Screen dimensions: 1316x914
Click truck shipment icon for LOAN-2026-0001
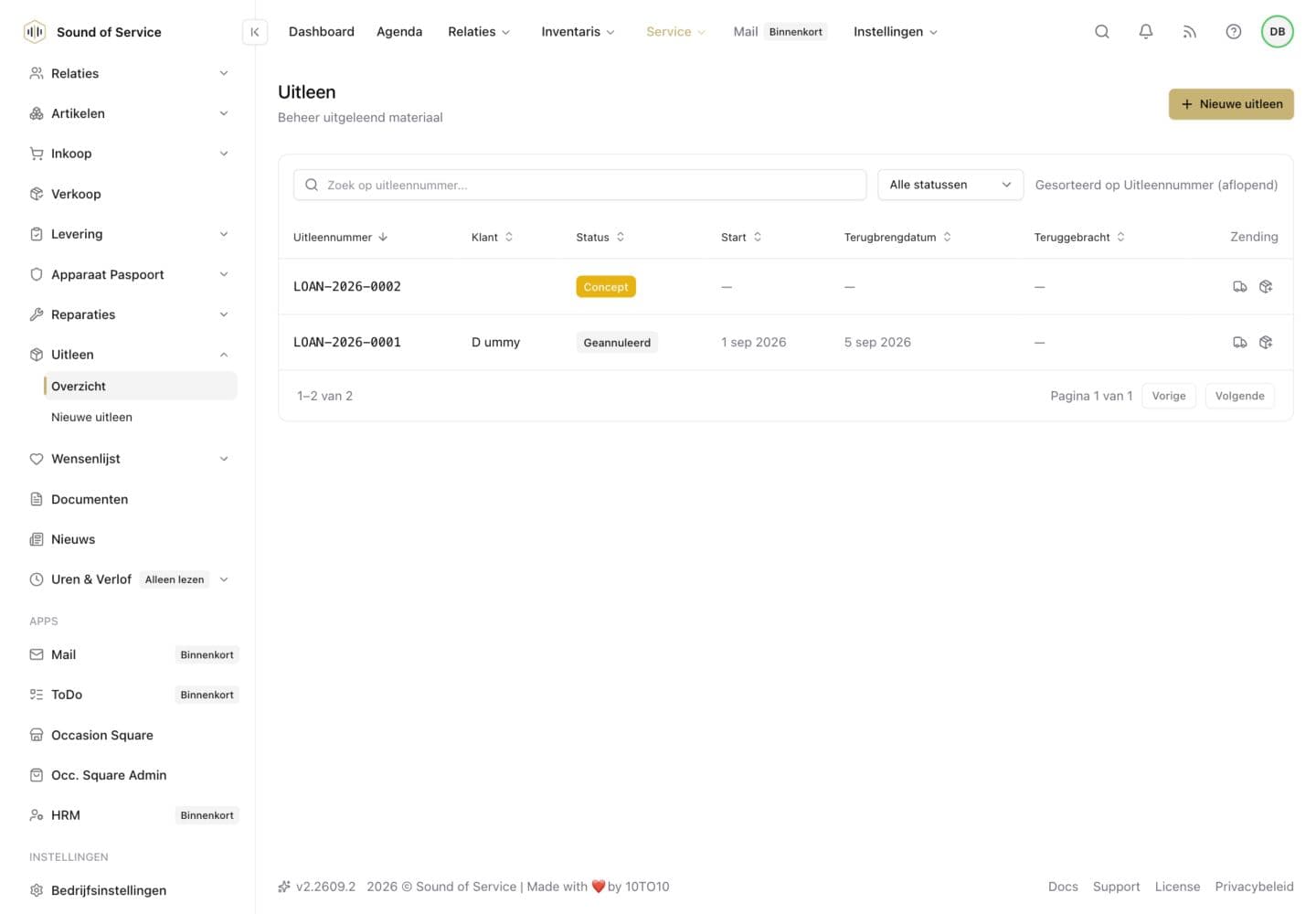1240,343
